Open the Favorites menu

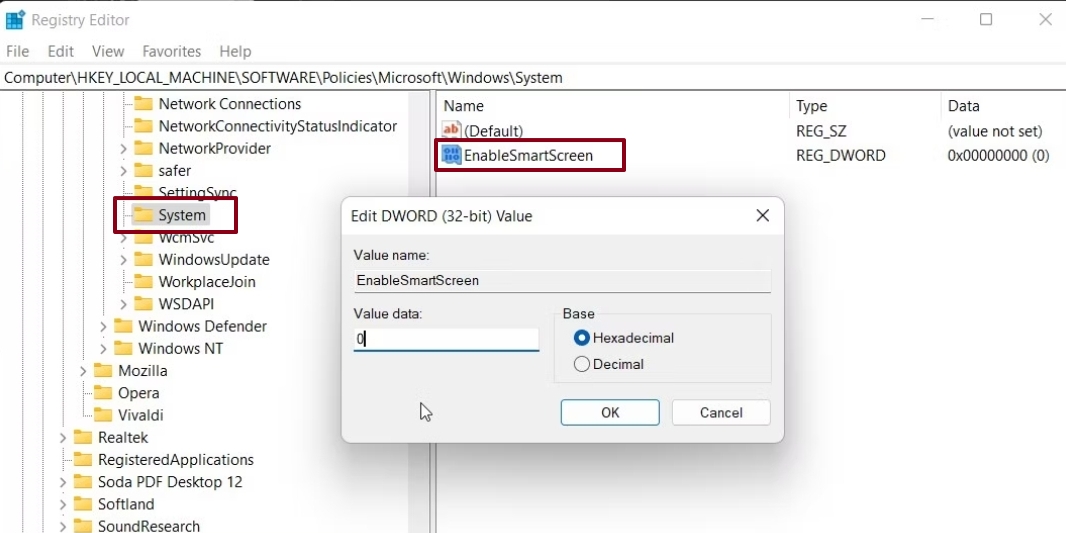click(171, 51)
